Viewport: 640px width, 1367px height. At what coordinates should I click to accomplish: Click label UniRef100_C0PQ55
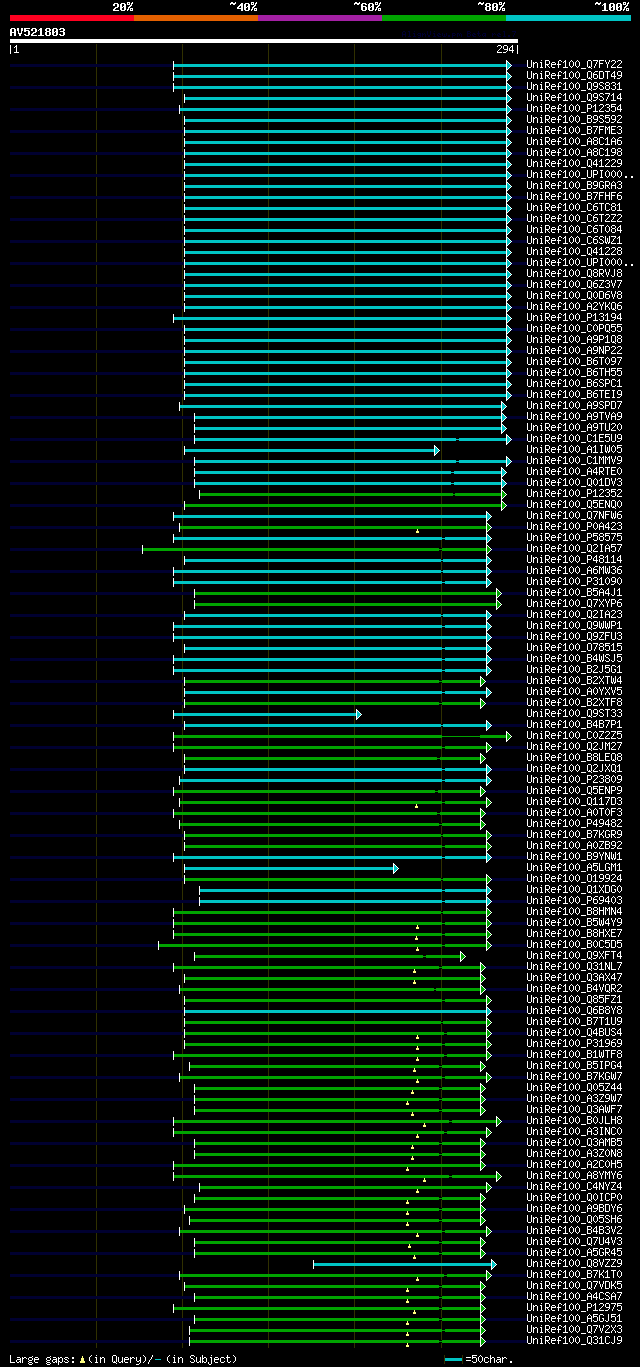click(x=574, y=328)
